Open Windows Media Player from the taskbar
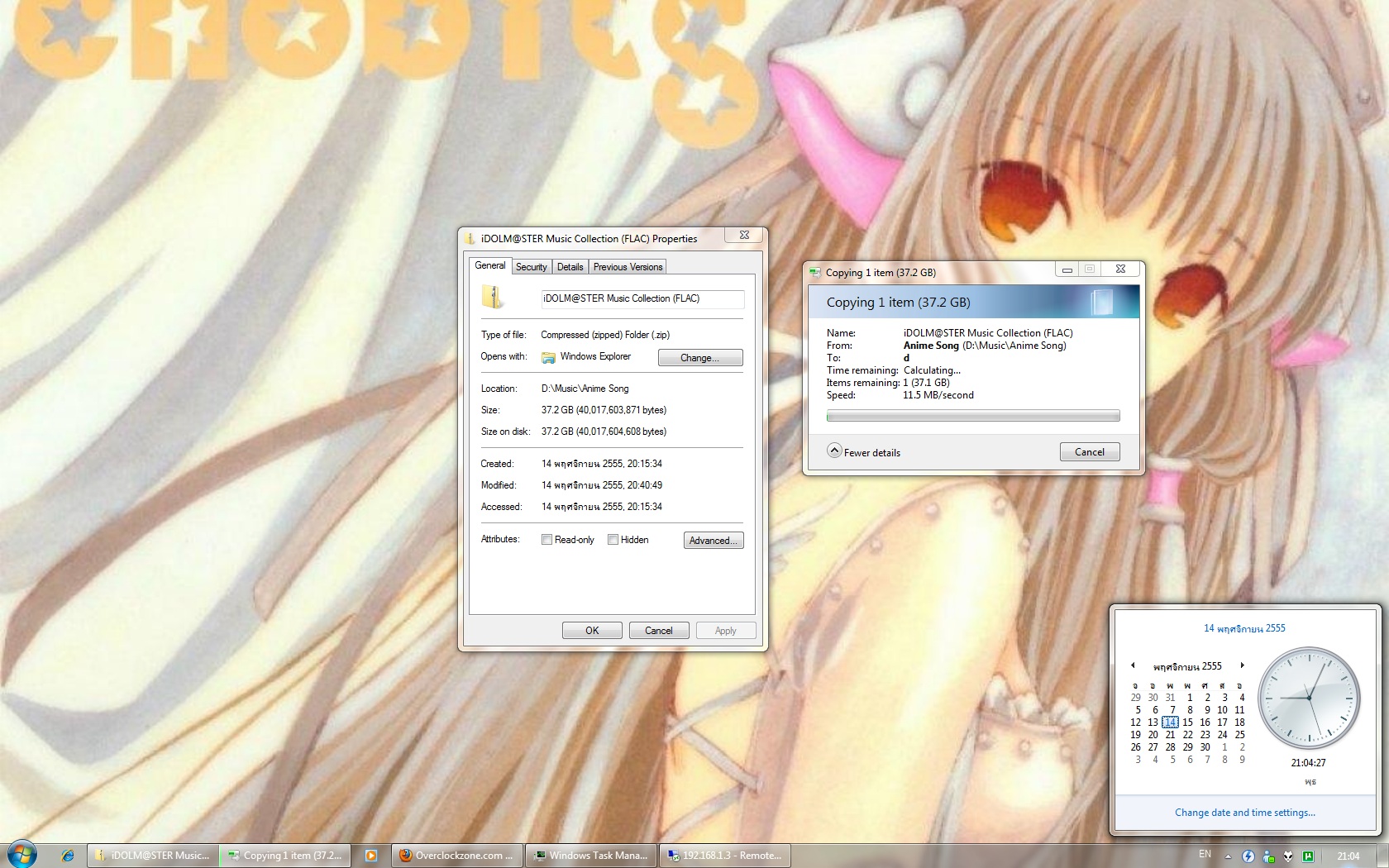Viewport: 1389px width, 868px height. (371, 856)
